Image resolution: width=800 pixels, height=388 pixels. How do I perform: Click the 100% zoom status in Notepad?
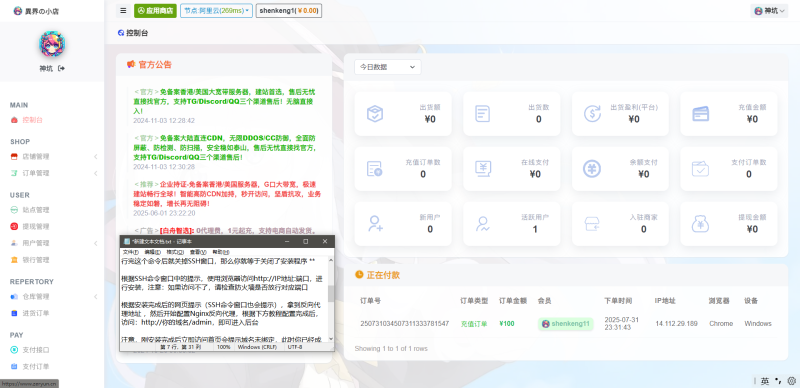pyautogui.click(x=224, y=347)
